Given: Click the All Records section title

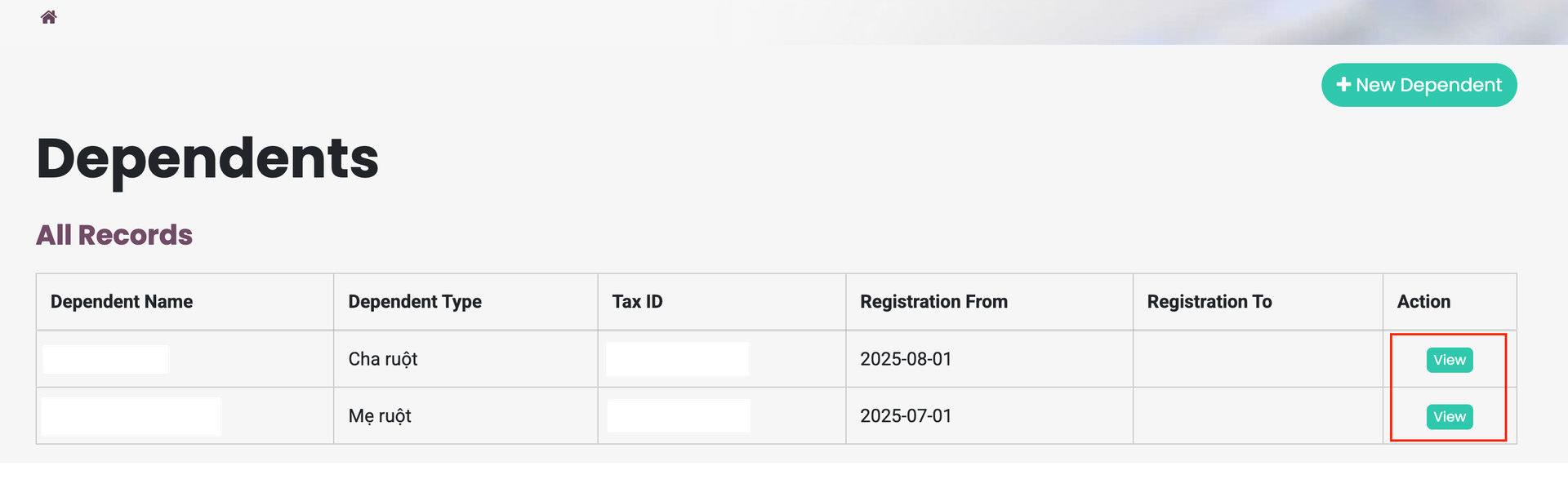Looking at the screenshot, I should [x=114, y=235].
